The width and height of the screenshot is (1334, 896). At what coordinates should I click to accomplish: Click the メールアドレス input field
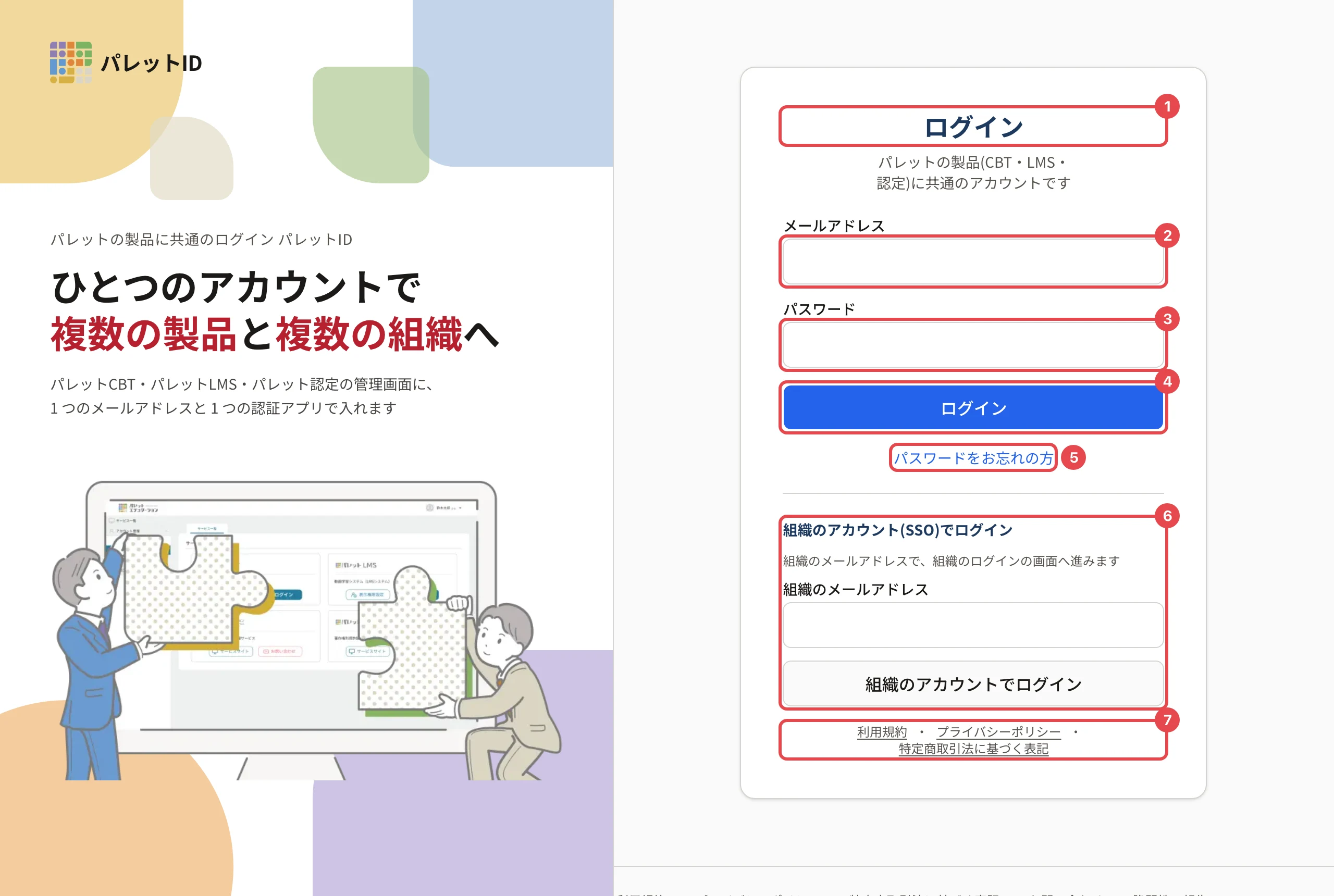[973, 261]
